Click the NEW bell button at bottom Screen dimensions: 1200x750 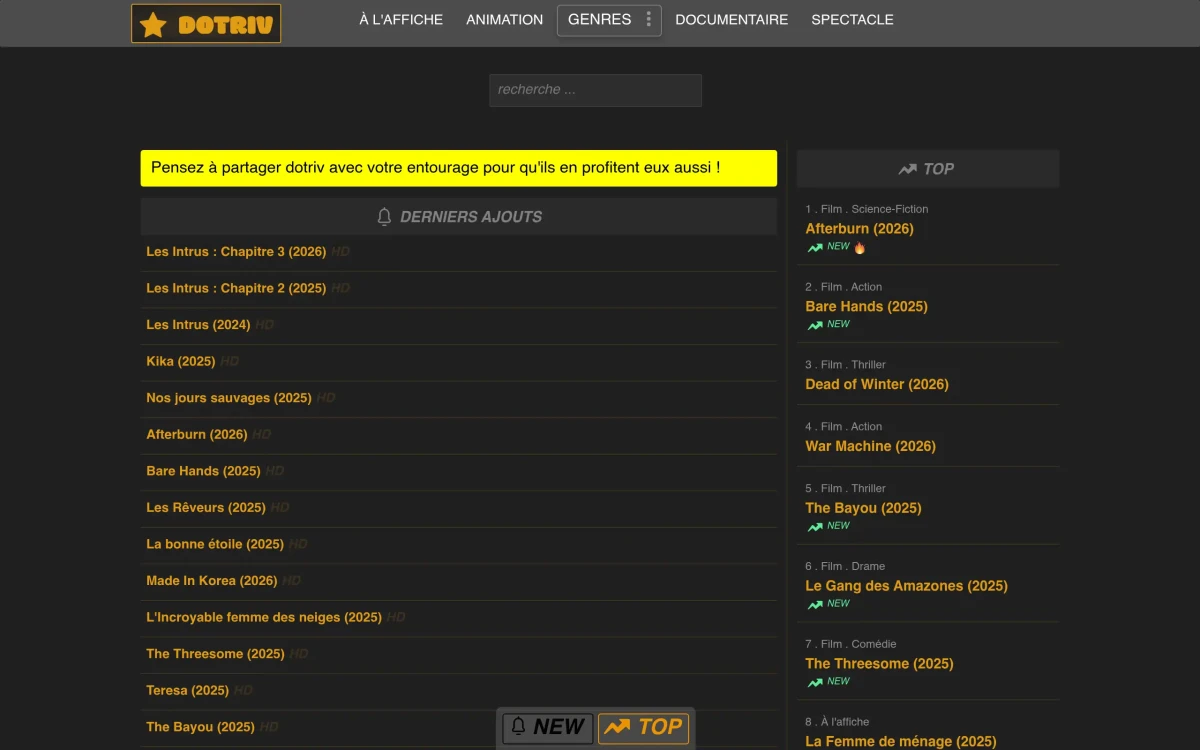(547, 727)
